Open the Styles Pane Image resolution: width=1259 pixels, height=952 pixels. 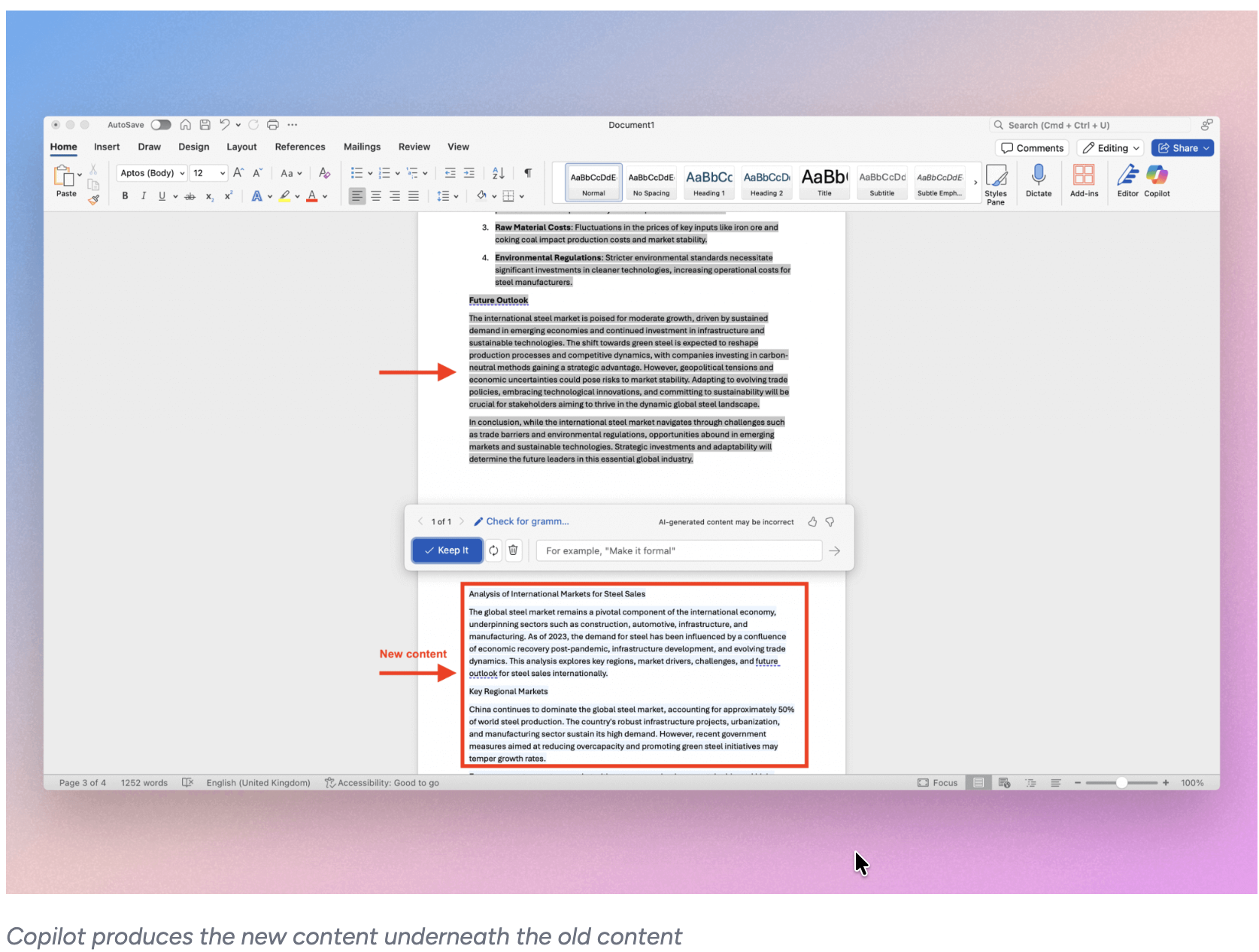tap(997, 182)
